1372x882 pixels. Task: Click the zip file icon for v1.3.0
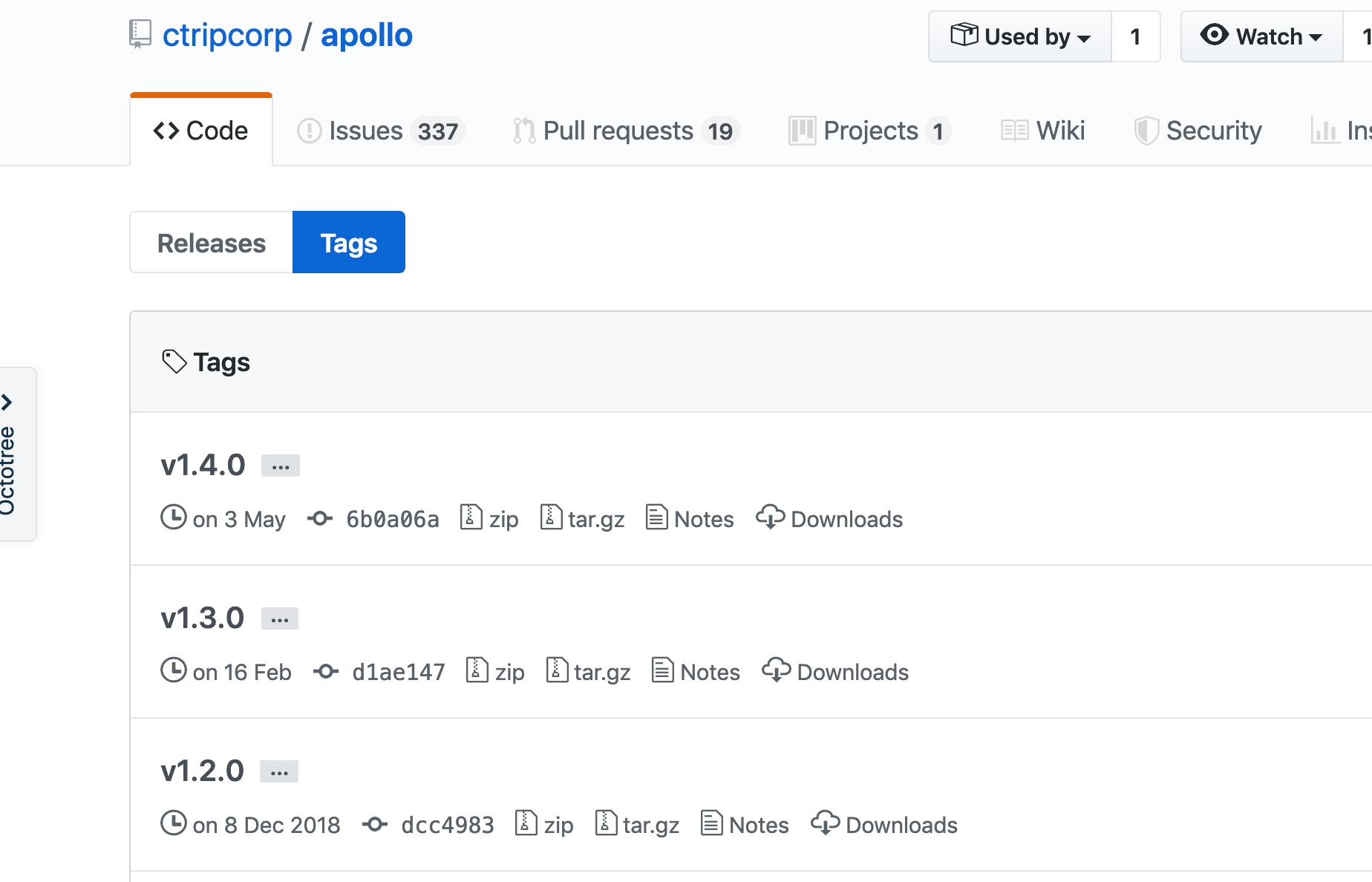click(x=477, y=670)
